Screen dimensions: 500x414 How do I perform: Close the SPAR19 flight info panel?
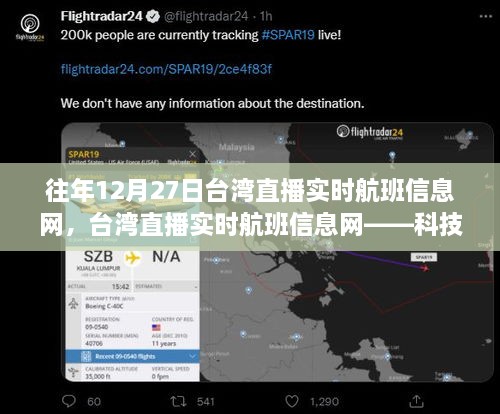click(x=193, y=154)
